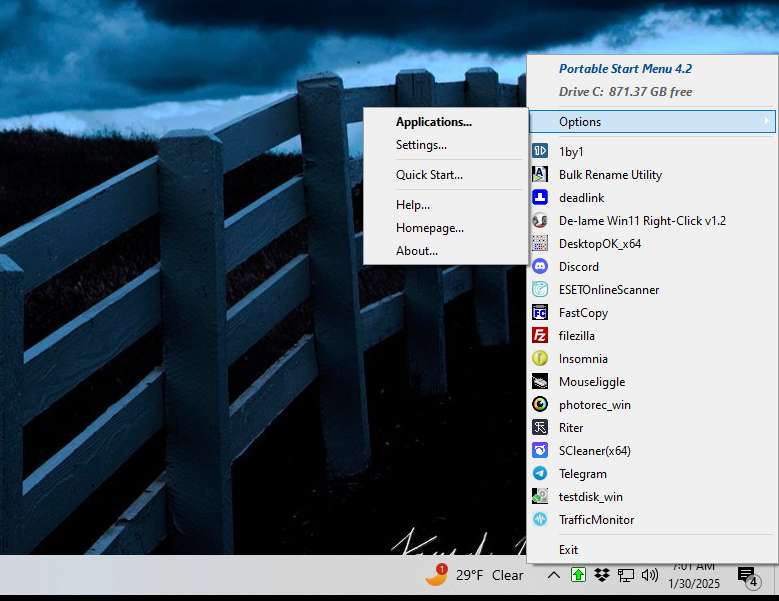Click the 1/30/2025 taskbar date
Viewport: 779px width, 601px height.
[x=694, y=583]
